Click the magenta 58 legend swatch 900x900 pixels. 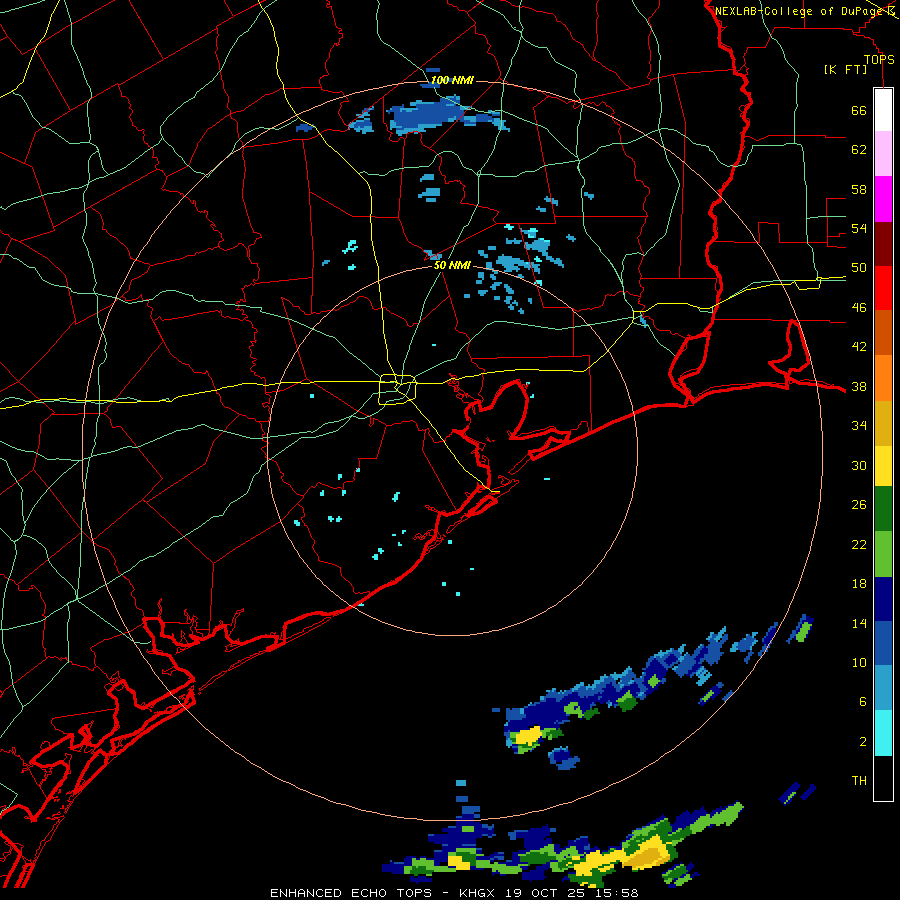883,199
